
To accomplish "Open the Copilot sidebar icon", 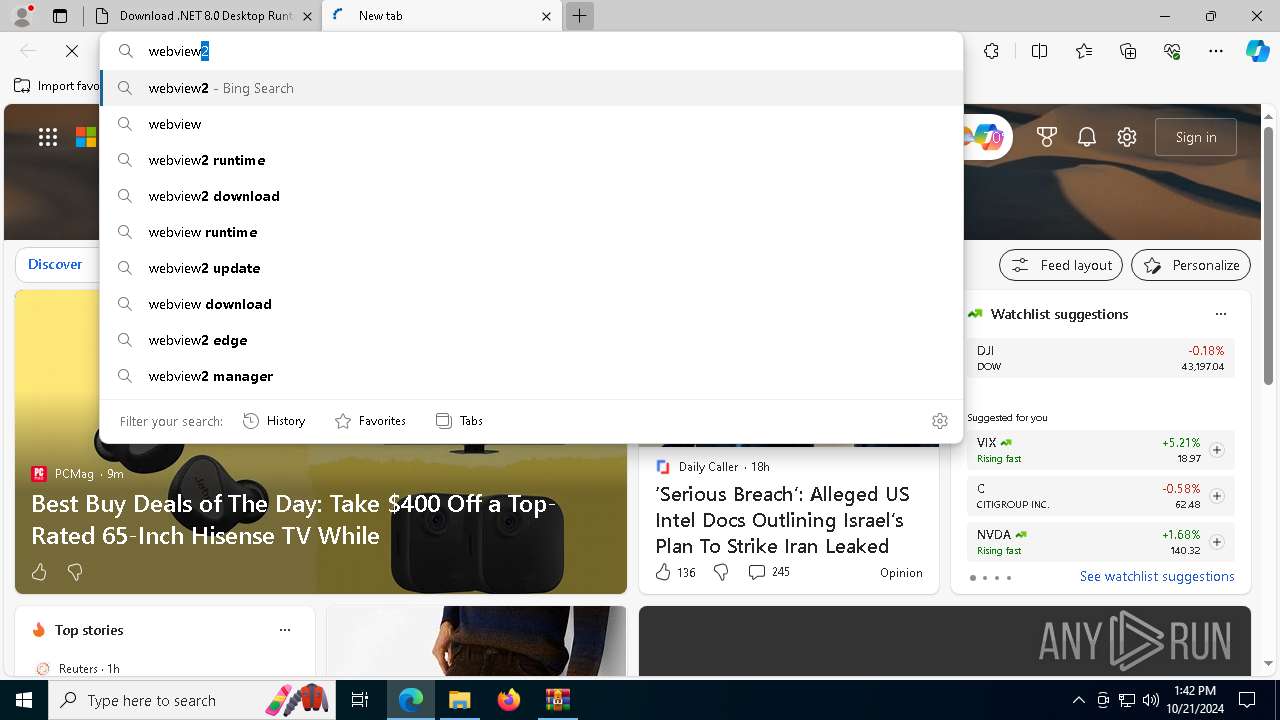I will point(1257,51).
